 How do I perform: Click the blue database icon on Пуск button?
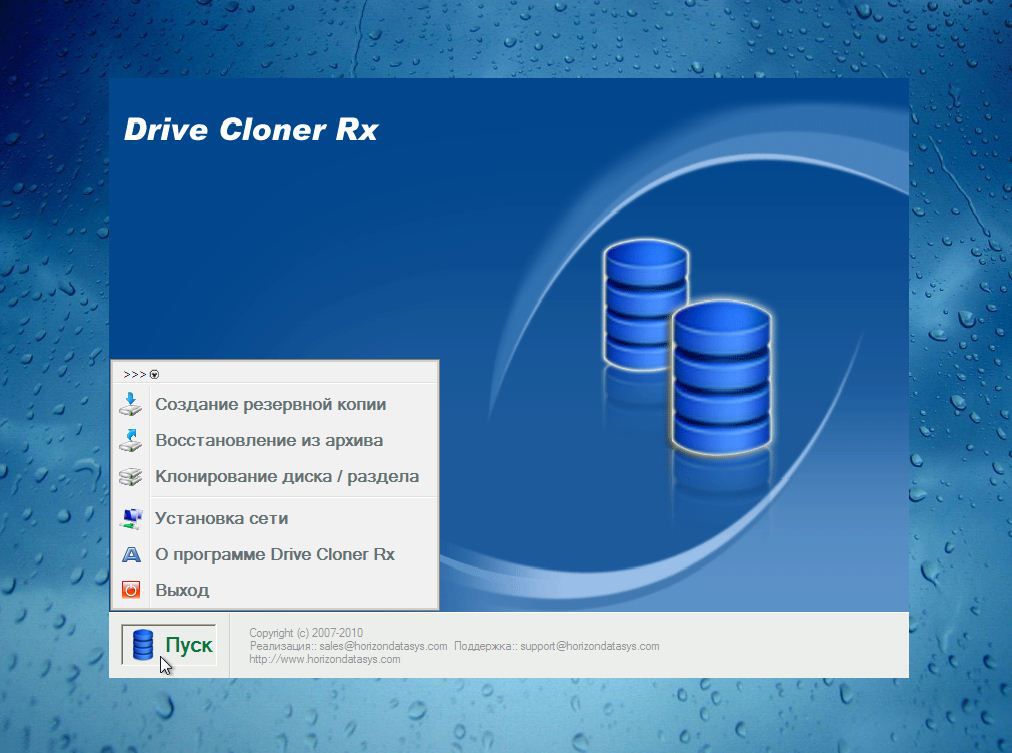pyautogui.click(x=143, y=645)
